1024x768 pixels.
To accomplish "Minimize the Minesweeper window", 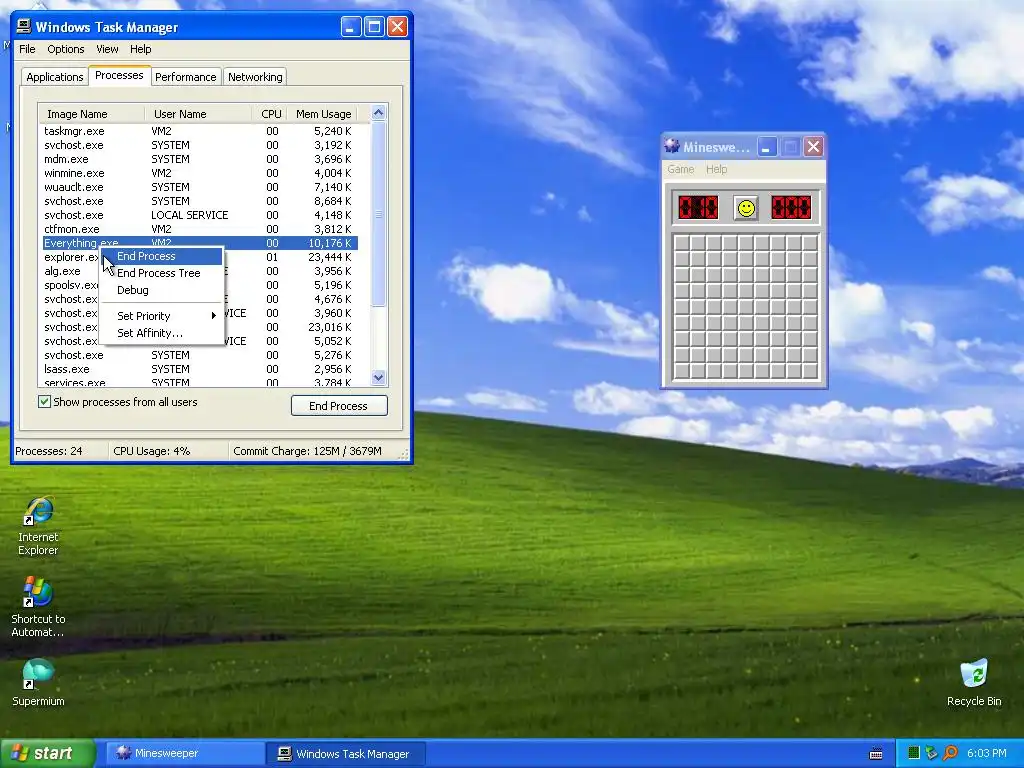I will coord(767,147).
